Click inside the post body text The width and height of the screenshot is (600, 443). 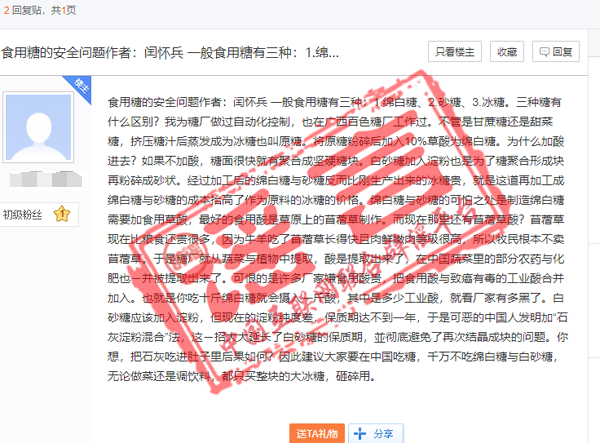[x=340, y=250]
